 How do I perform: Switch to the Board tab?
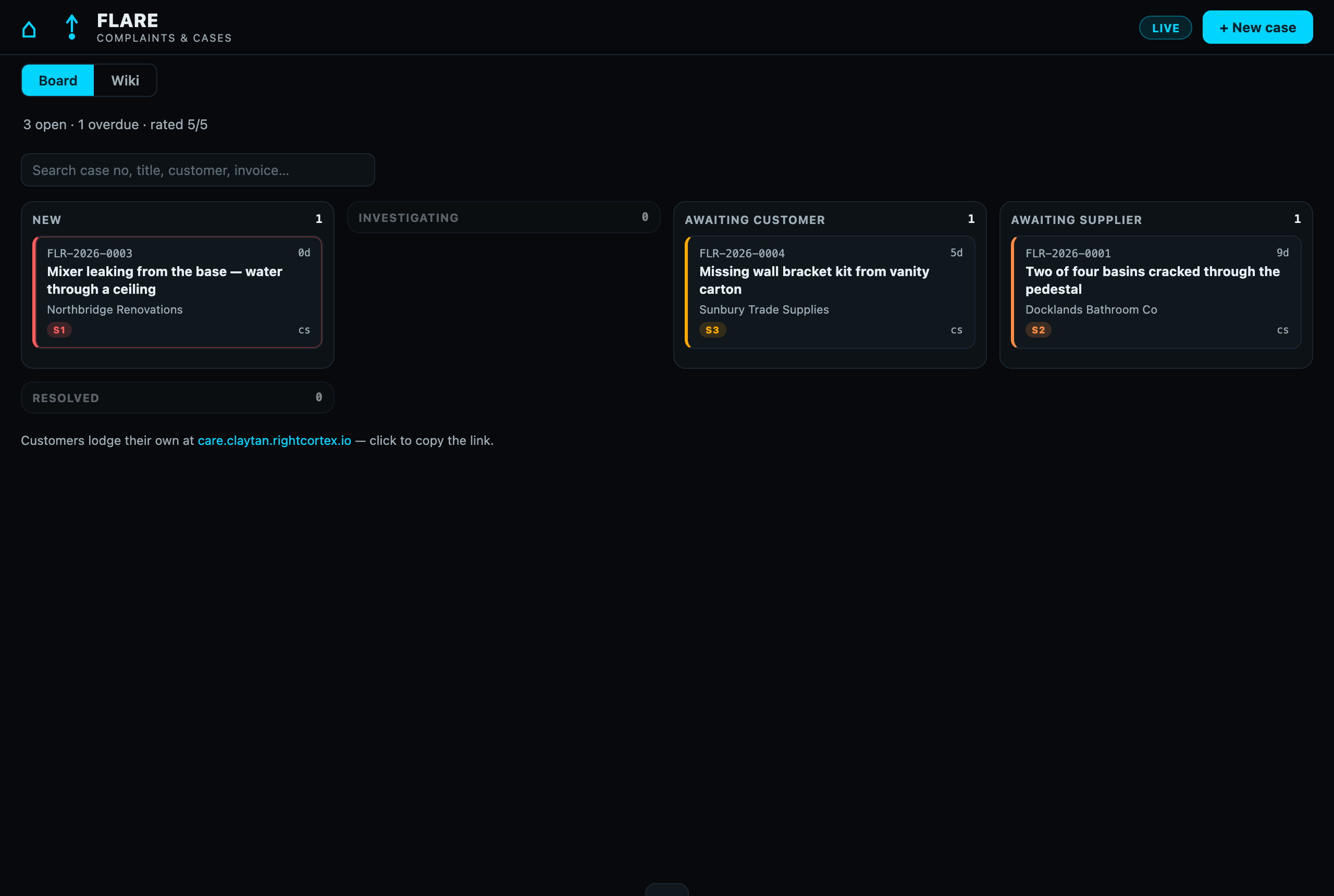point(58,80)
